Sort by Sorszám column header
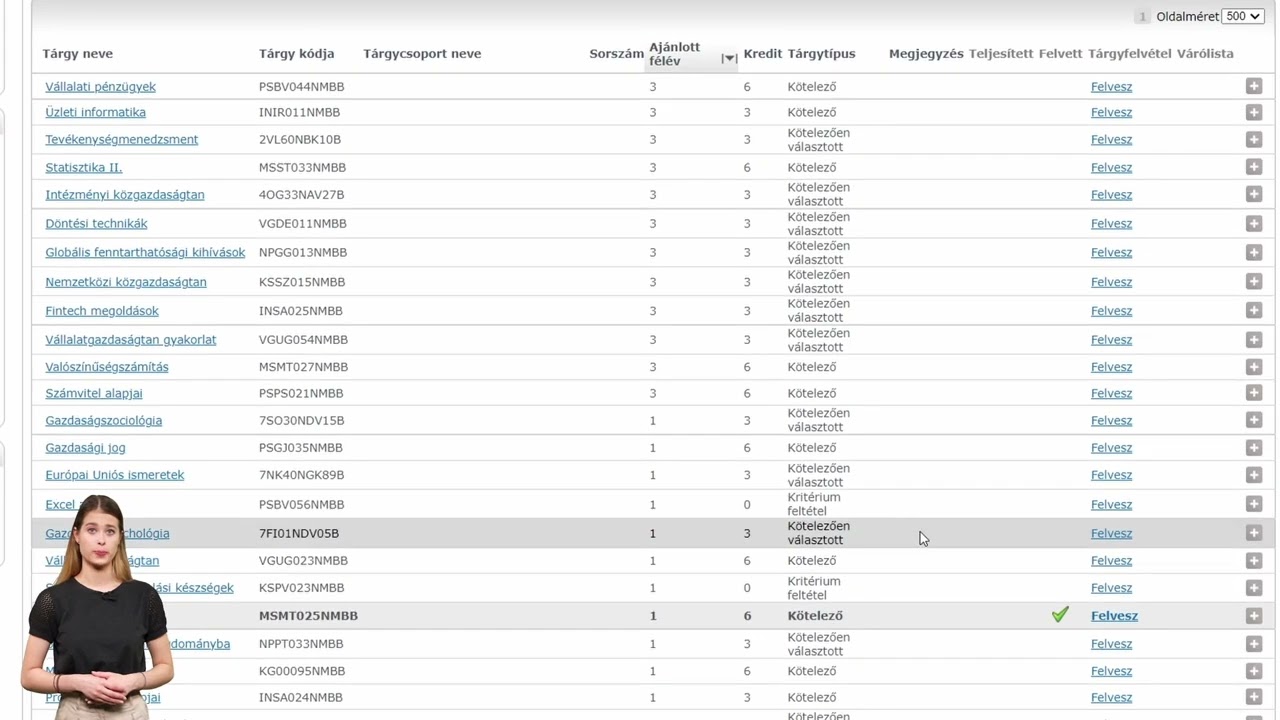The width and height of the screenshot is (1280, 720). click(617, 54)
